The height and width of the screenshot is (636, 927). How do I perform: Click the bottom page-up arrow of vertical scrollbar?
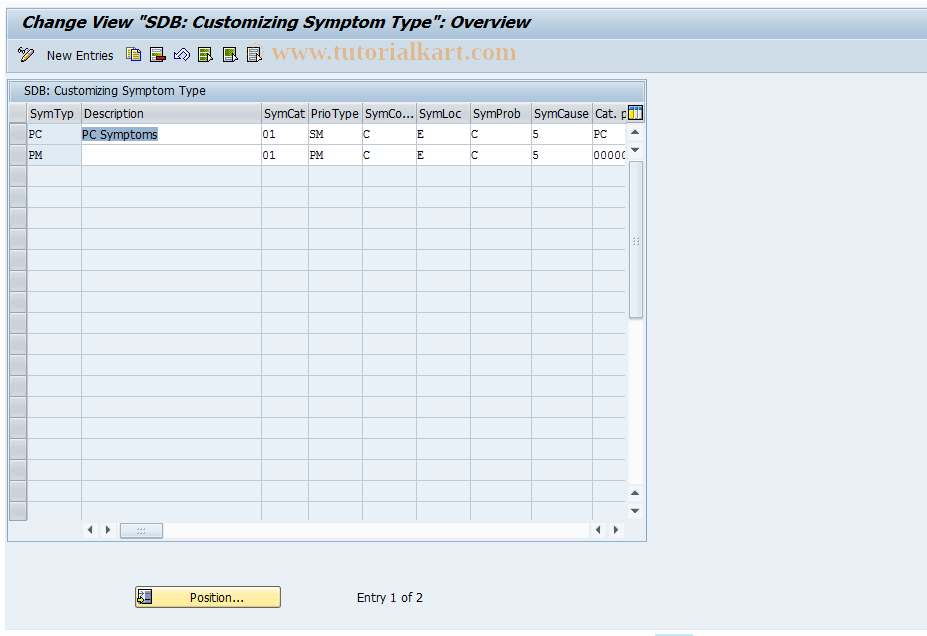[x=635, y=493]
